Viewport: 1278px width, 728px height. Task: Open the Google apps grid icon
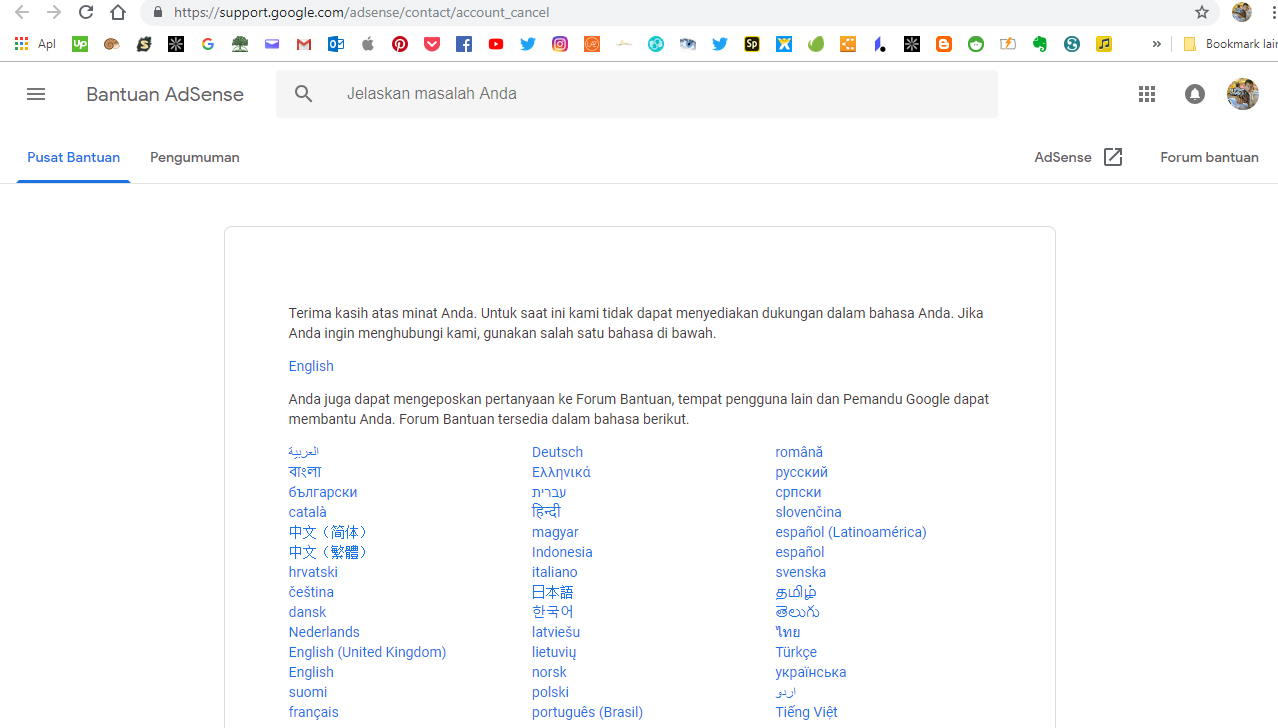click(x=1147, y=94)
